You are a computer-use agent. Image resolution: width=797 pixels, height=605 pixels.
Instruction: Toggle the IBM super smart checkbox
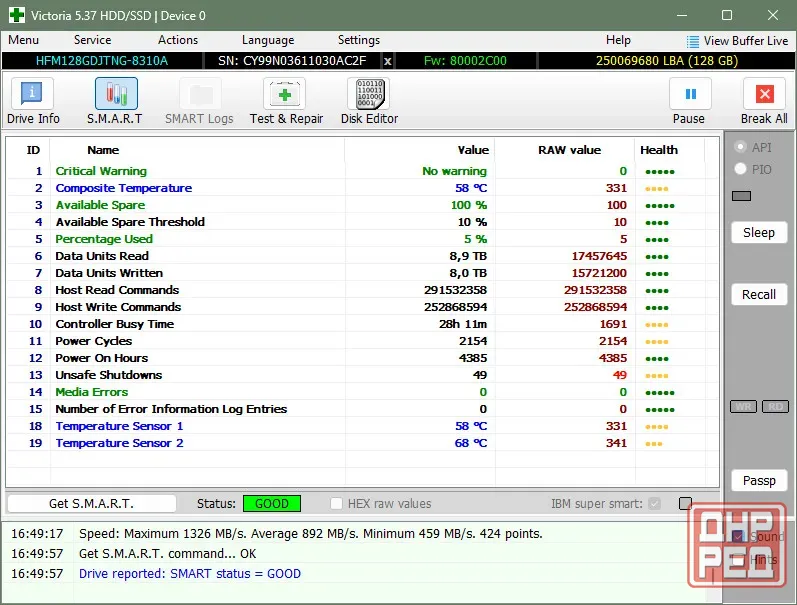coord(655,503)
